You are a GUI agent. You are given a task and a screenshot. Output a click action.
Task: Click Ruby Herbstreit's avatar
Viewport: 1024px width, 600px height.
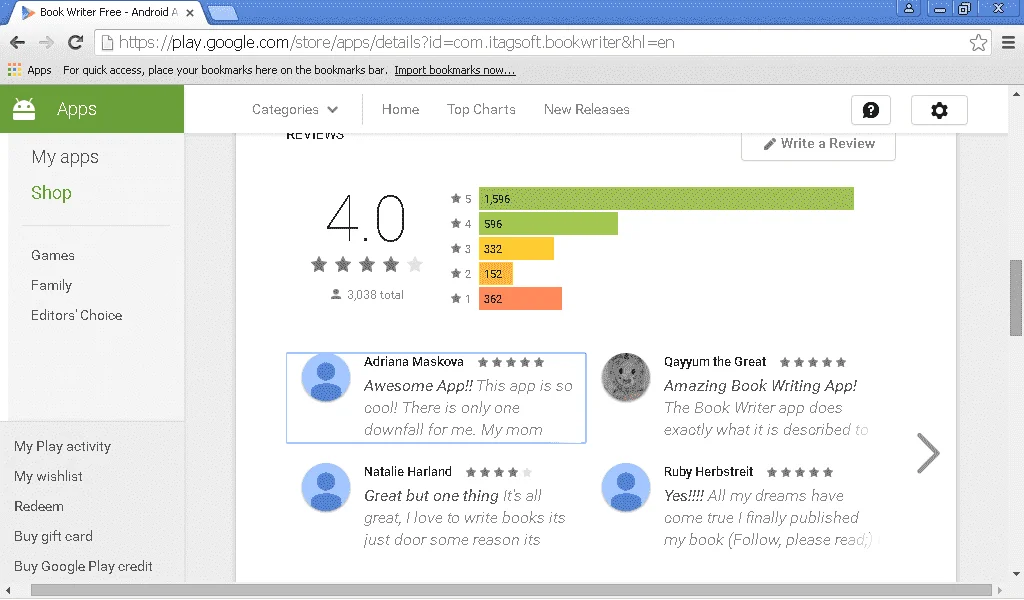point(626,488)
